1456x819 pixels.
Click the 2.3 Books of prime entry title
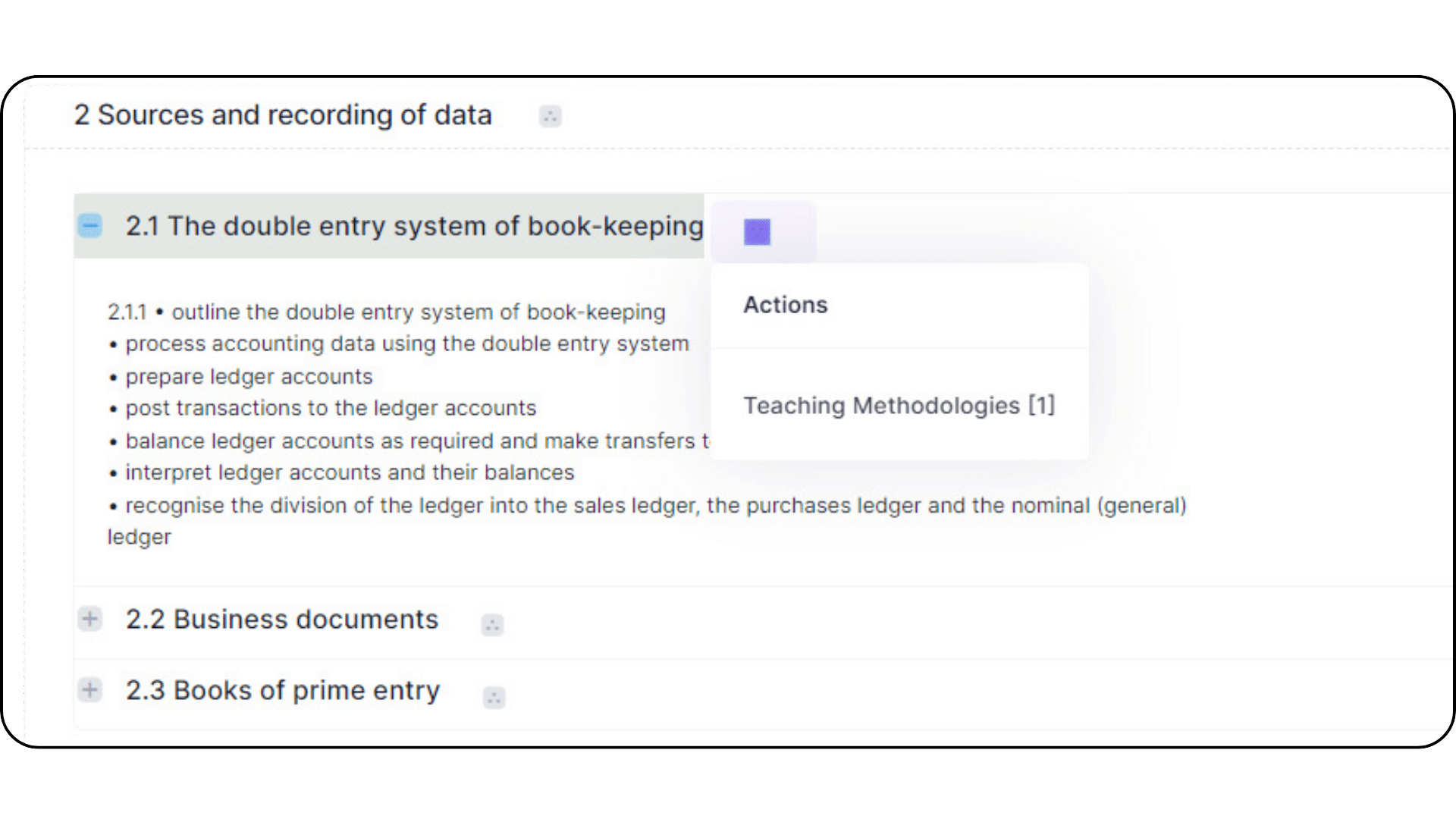[x=283, y=691]
